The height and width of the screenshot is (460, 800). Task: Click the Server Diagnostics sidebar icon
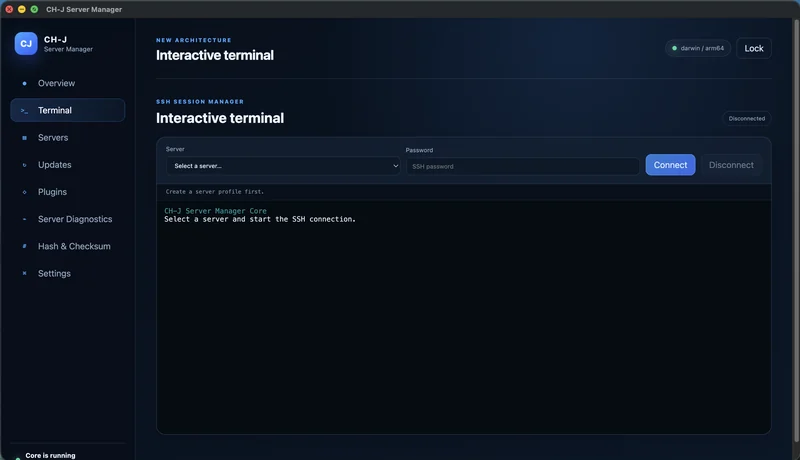click(24, 219)
